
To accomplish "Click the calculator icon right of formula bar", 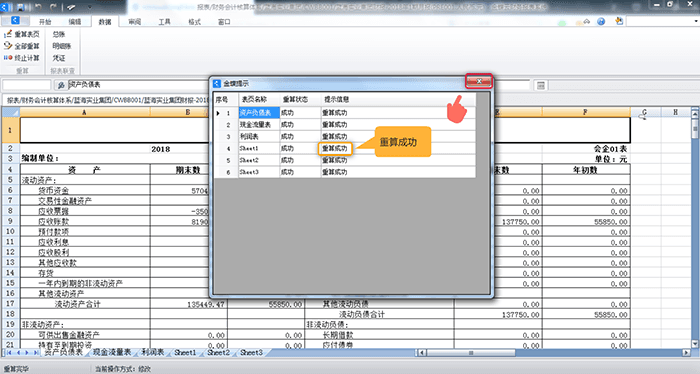I will click(541, 85).
